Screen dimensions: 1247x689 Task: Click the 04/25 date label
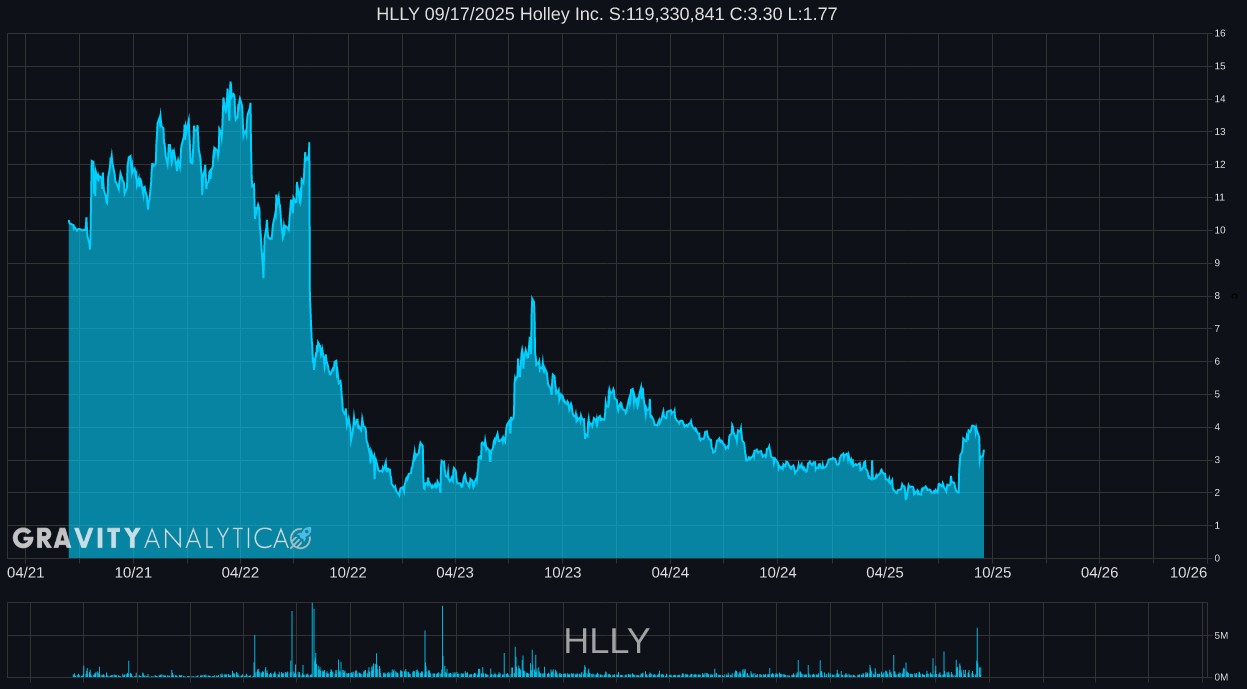click(x=885, y=572)
